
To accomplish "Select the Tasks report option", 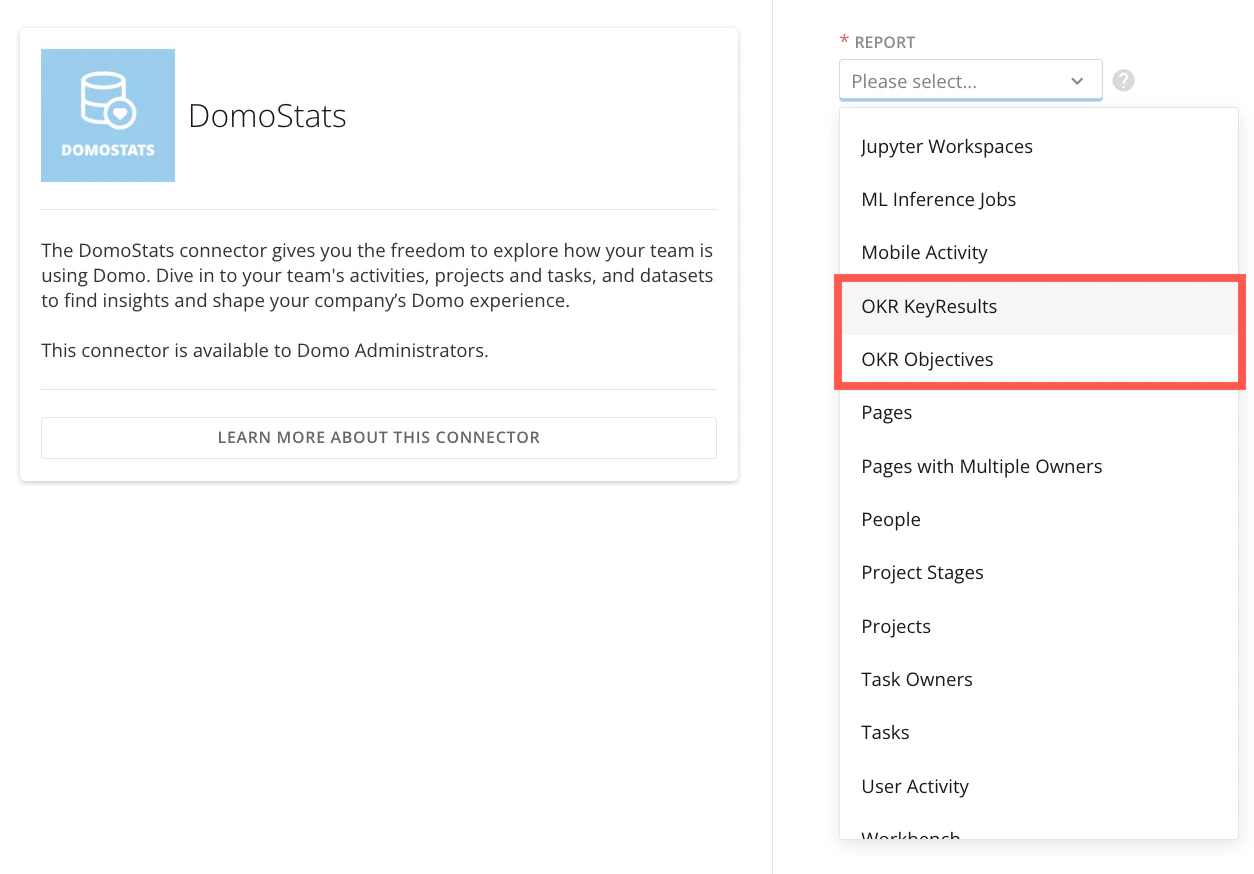I will coord(1038,732).
